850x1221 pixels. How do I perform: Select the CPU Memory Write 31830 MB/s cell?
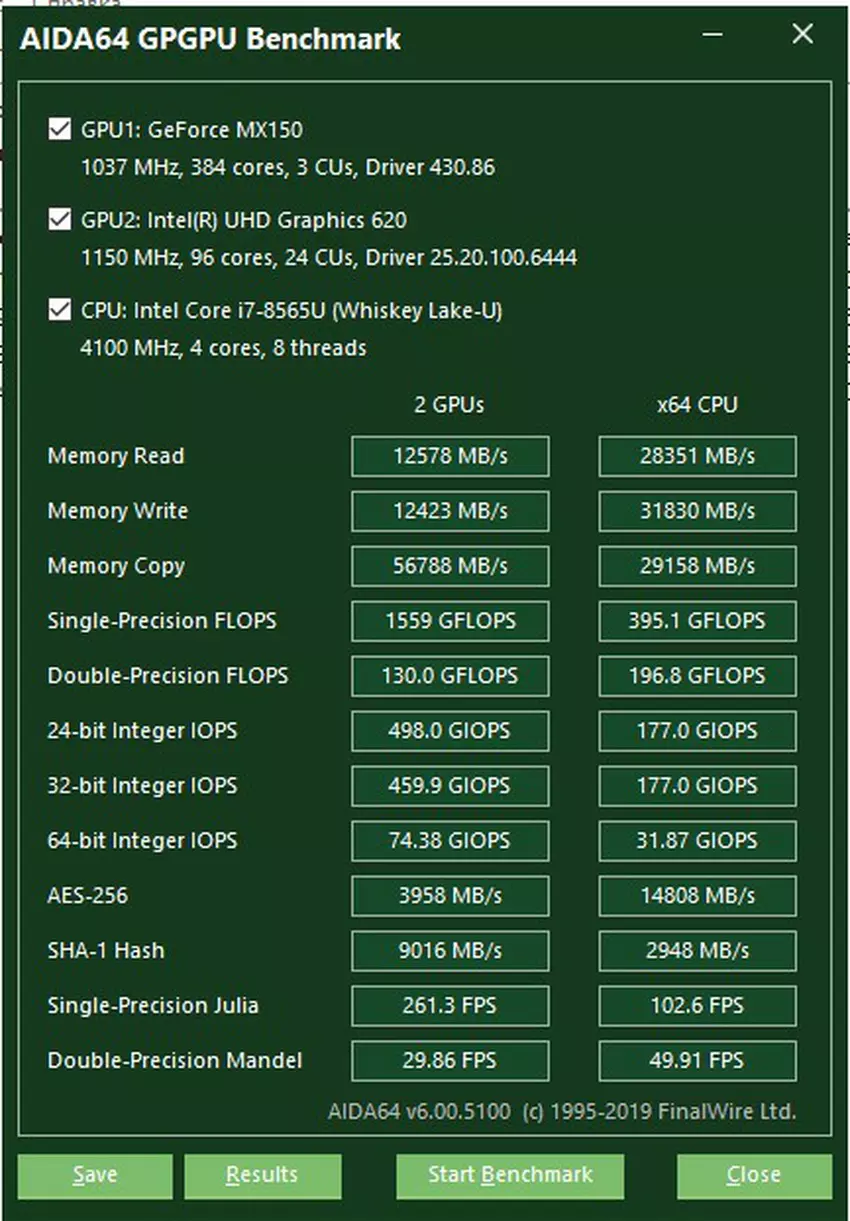697,511
